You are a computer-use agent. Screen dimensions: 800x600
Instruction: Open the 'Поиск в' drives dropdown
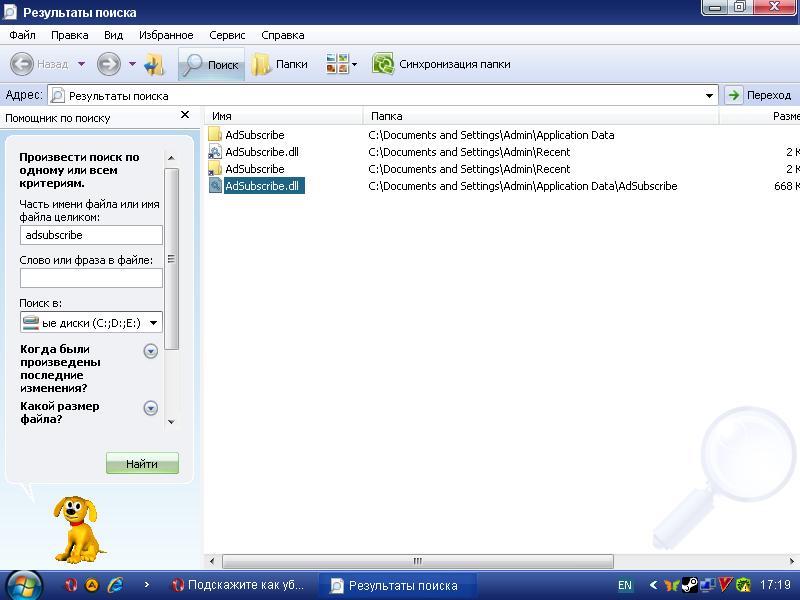click(x=154, y=323)
